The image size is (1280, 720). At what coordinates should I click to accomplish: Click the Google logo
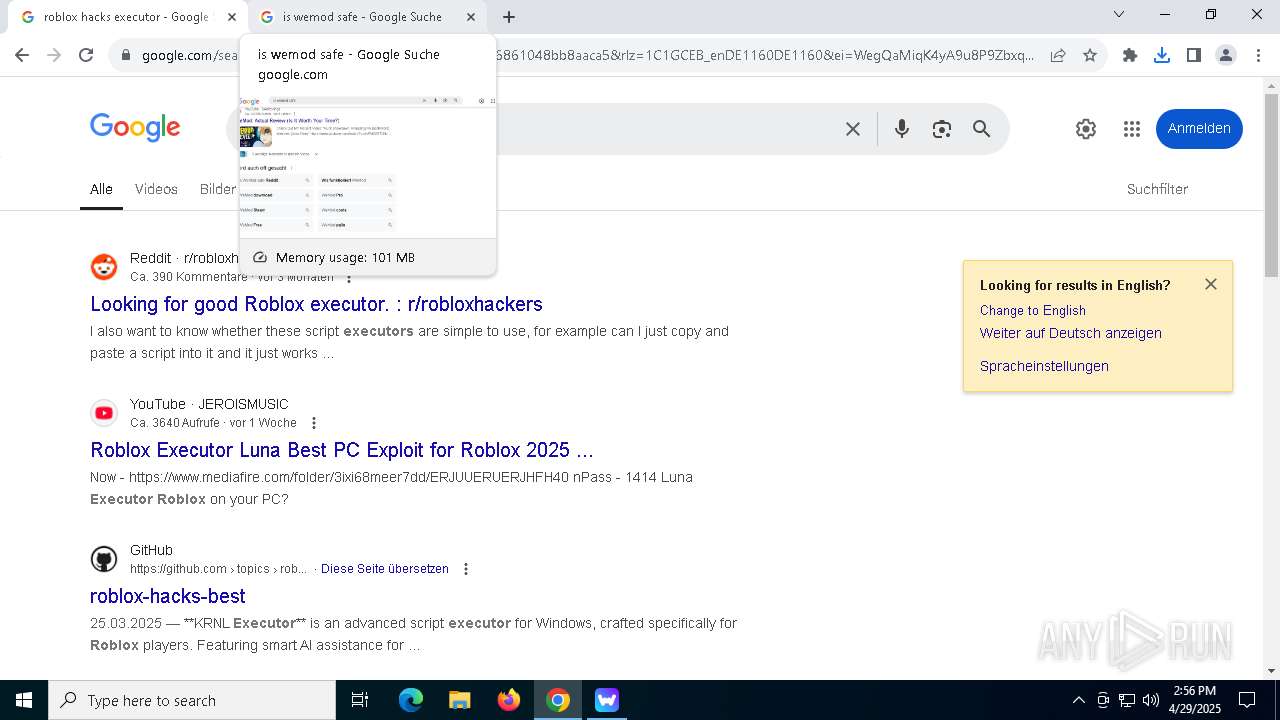[135, 127]
